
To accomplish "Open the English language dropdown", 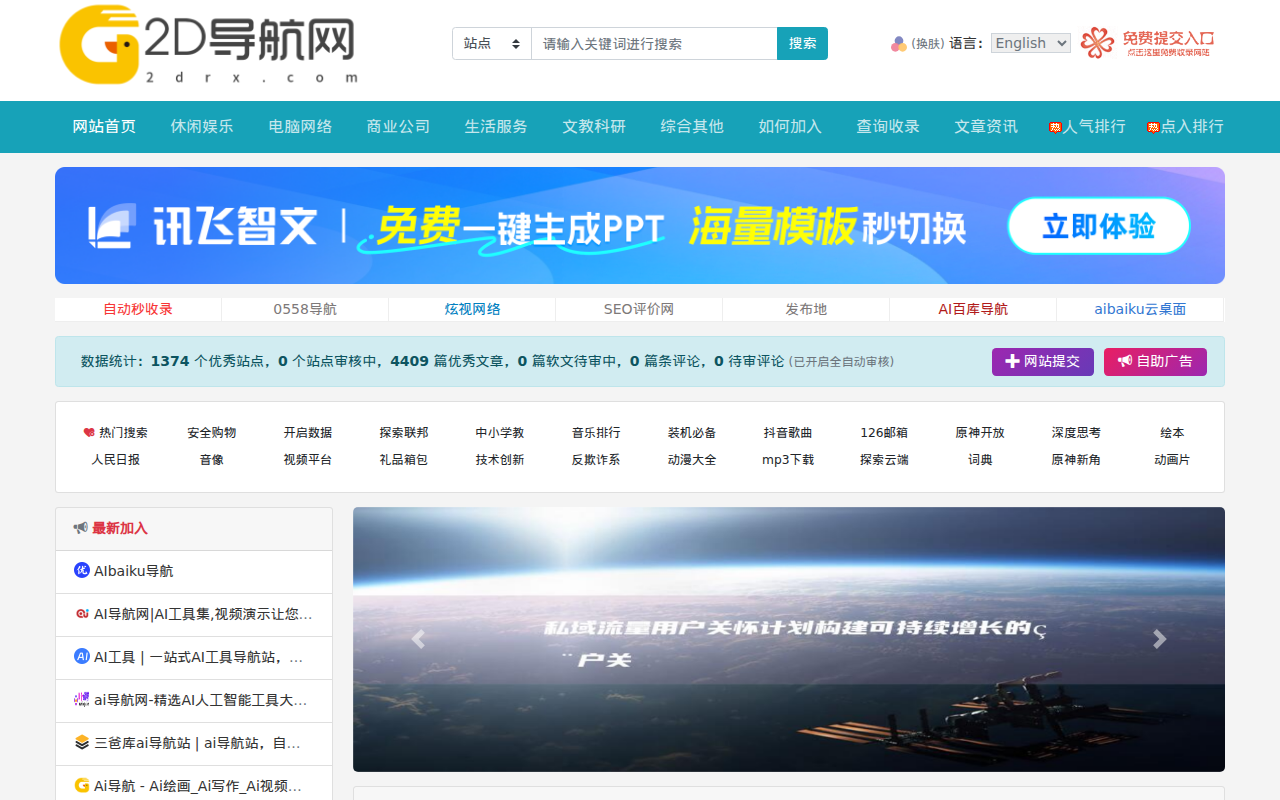I will tap(1030, 42).
